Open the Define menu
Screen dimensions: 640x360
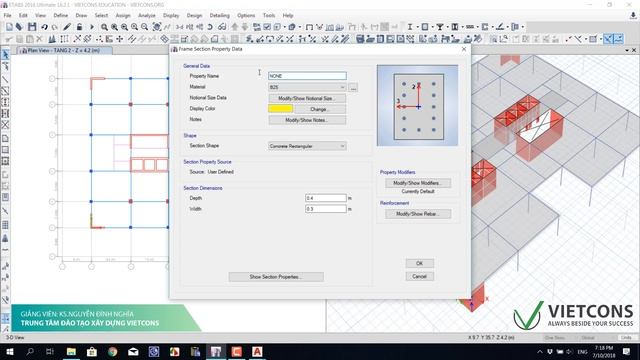[x=60, y=16]
